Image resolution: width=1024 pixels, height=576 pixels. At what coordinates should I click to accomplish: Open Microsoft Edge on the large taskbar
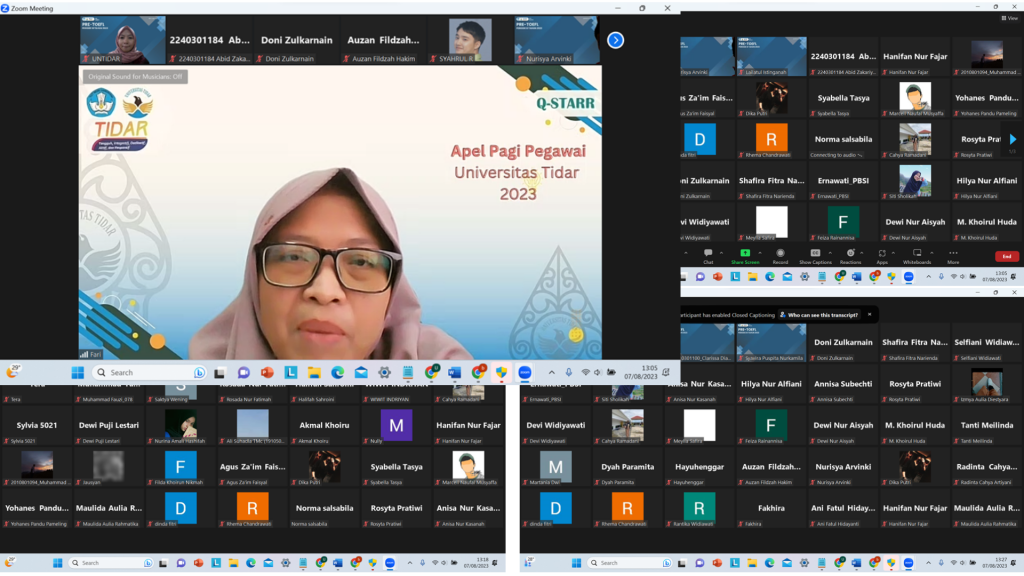(x=338, y=372)
